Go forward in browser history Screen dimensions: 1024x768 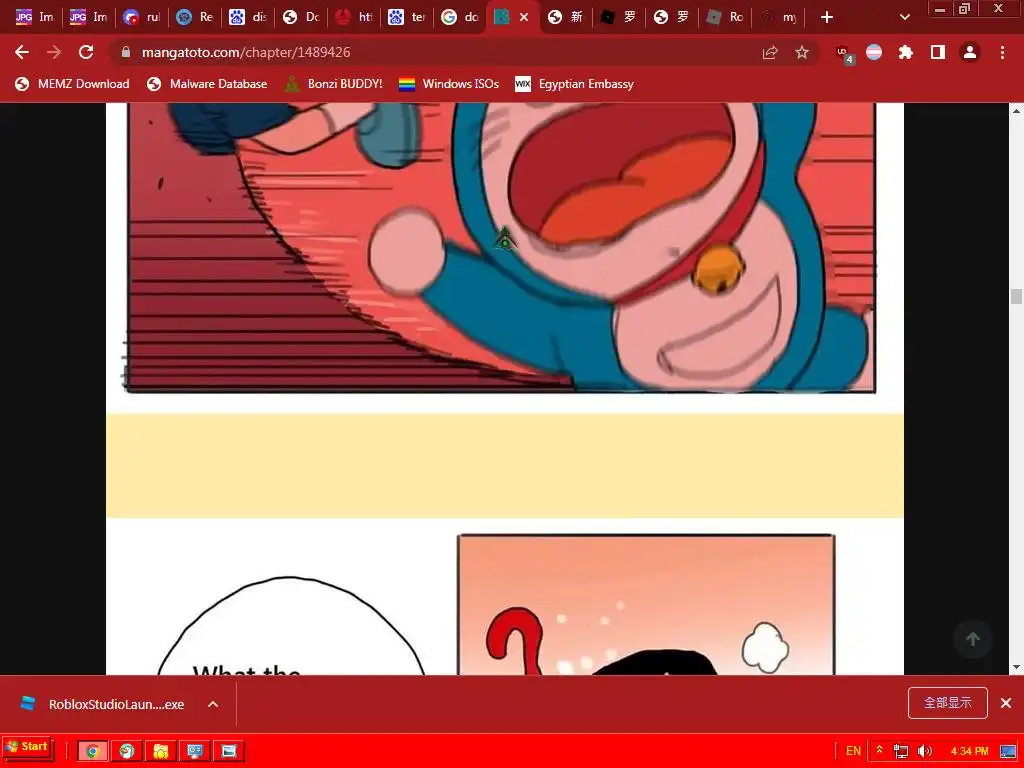54,52
